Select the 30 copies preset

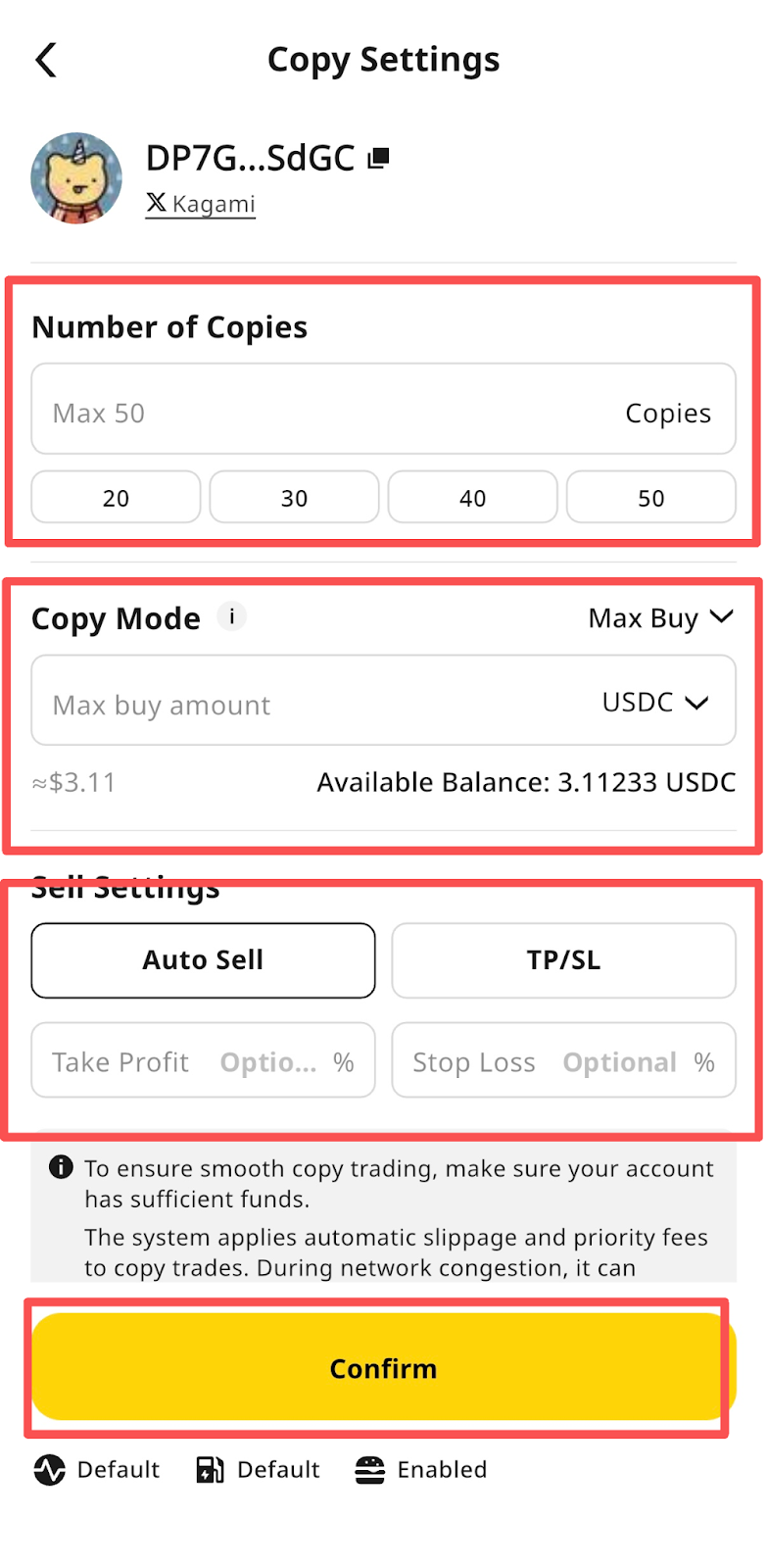(x=294, y=498)
